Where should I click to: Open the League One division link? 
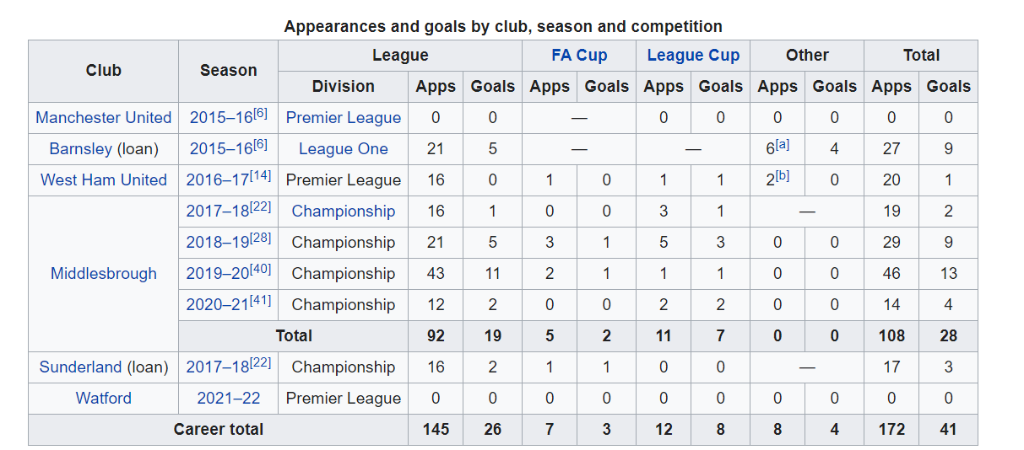click(x=343, y=149)
